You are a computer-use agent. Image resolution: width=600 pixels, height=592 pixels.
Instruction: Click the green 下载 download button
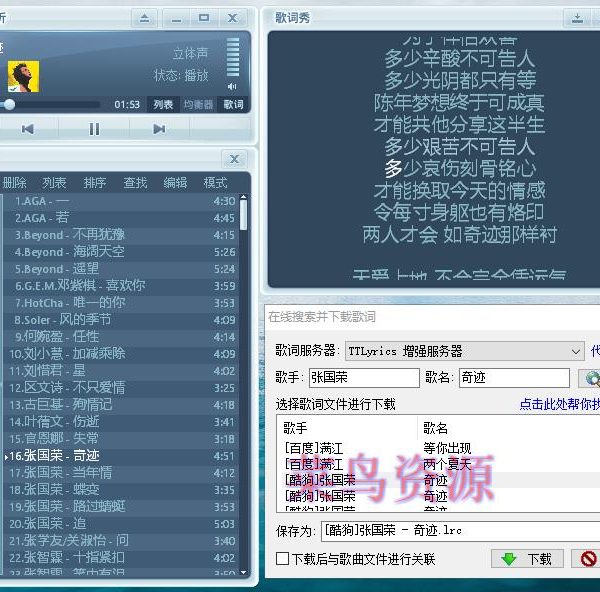[527, 559]
